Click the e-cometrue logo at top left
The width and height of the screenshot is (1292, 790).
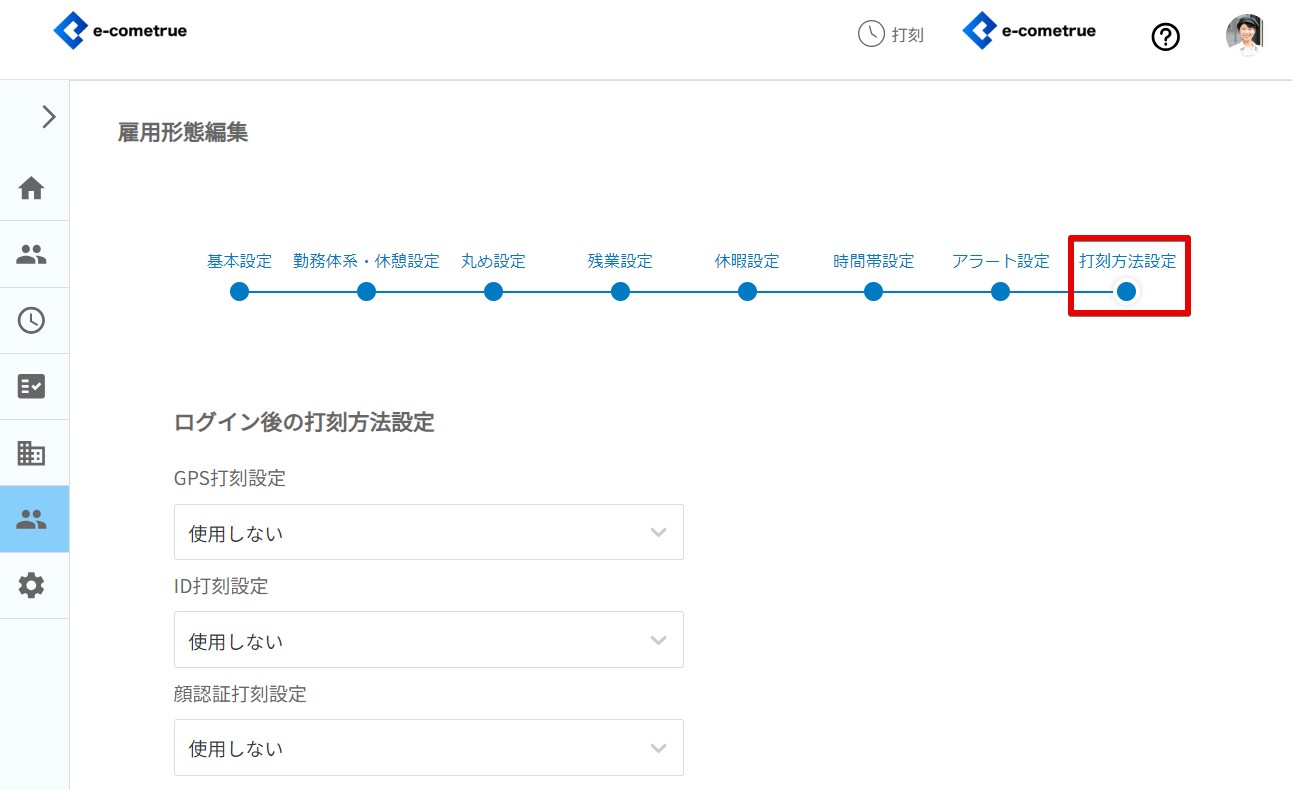coord(120,31)
